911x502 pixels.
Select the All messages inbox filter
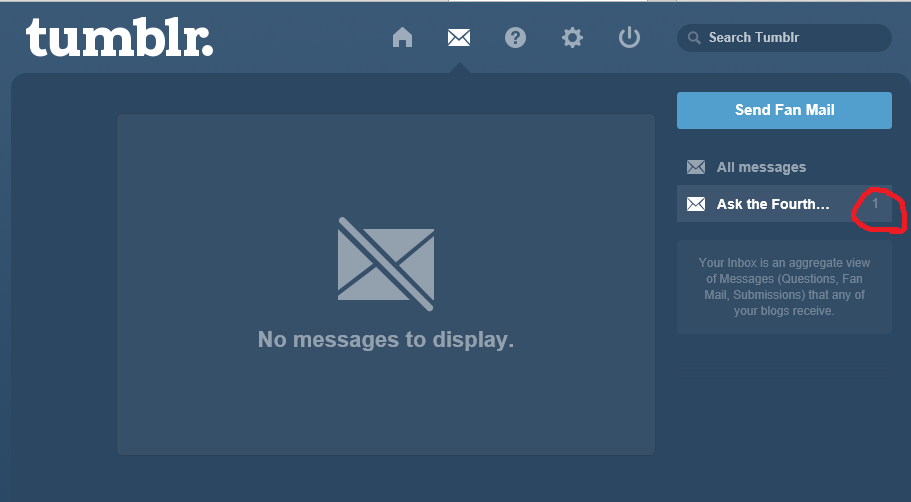pos(761,167)
